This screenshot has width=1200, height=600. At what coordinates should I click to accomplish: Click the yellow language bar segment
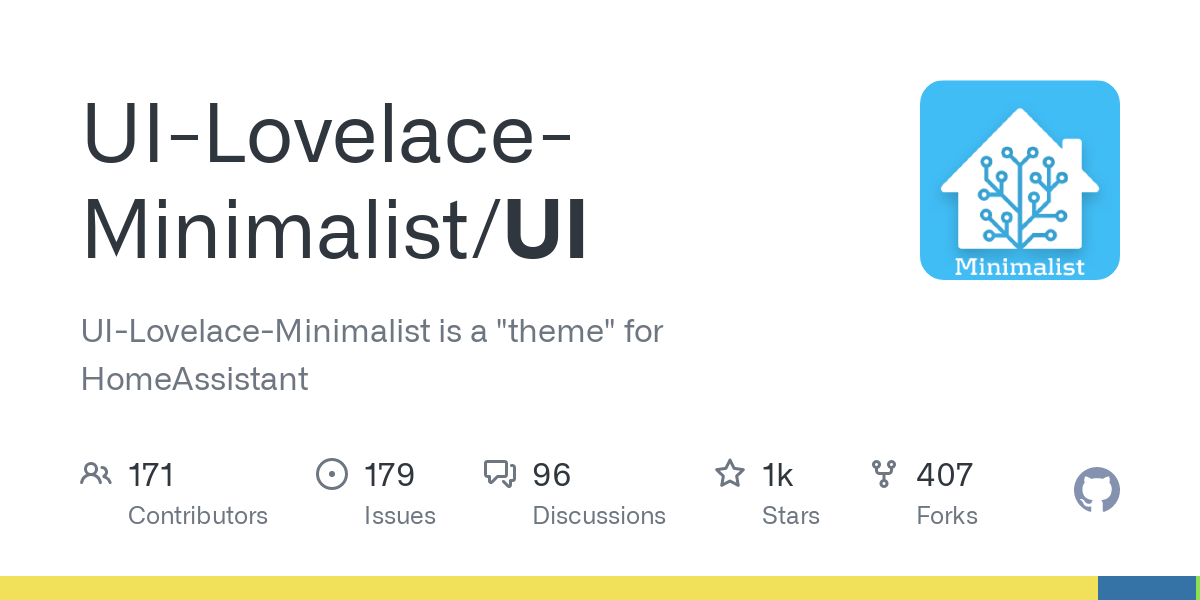pyautogui.click(x=549, y=588)
